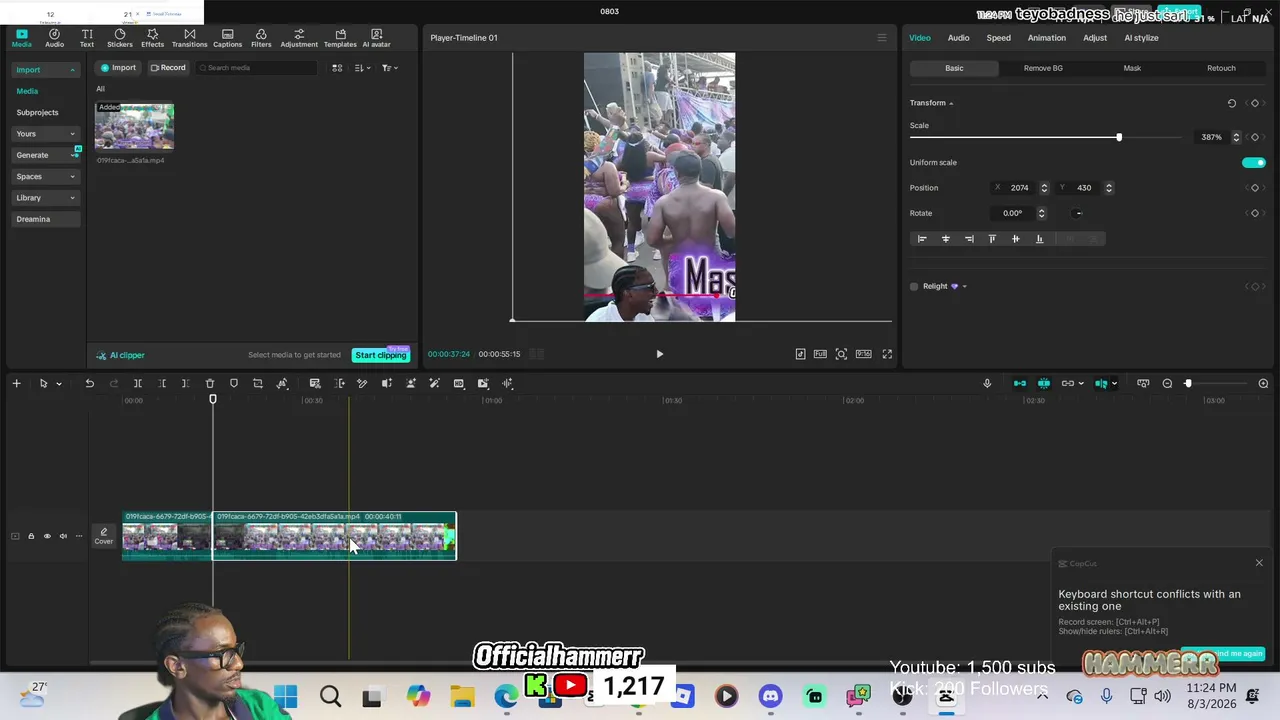Image resolution: width=1280 pixels, height=720 pixels.
Task: Open the Transitions tab
Action: pos(189,38)
